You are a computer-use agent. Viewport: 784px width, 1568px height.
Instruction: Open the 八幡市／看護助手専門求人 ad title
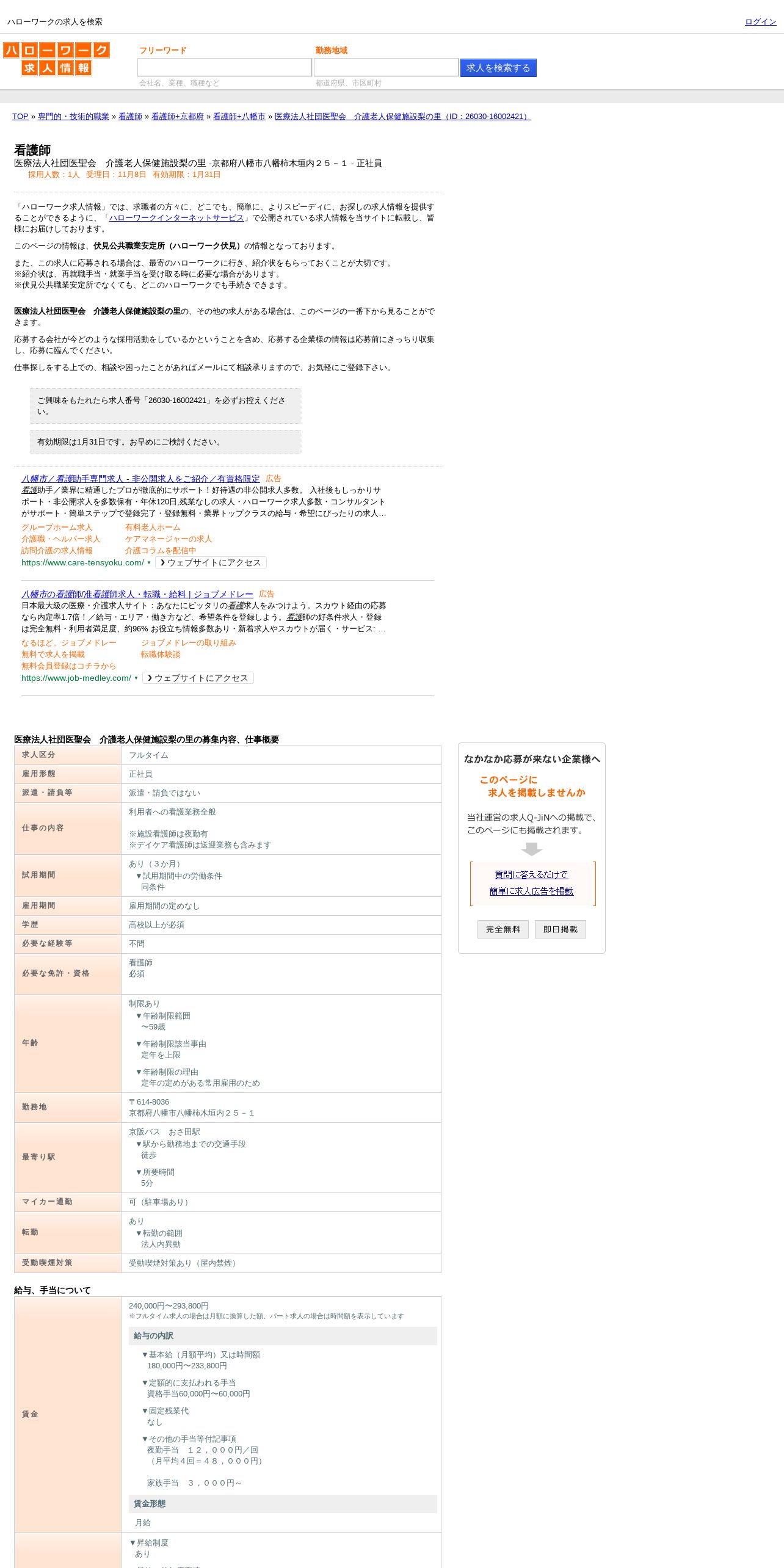(x=140, y=479)
